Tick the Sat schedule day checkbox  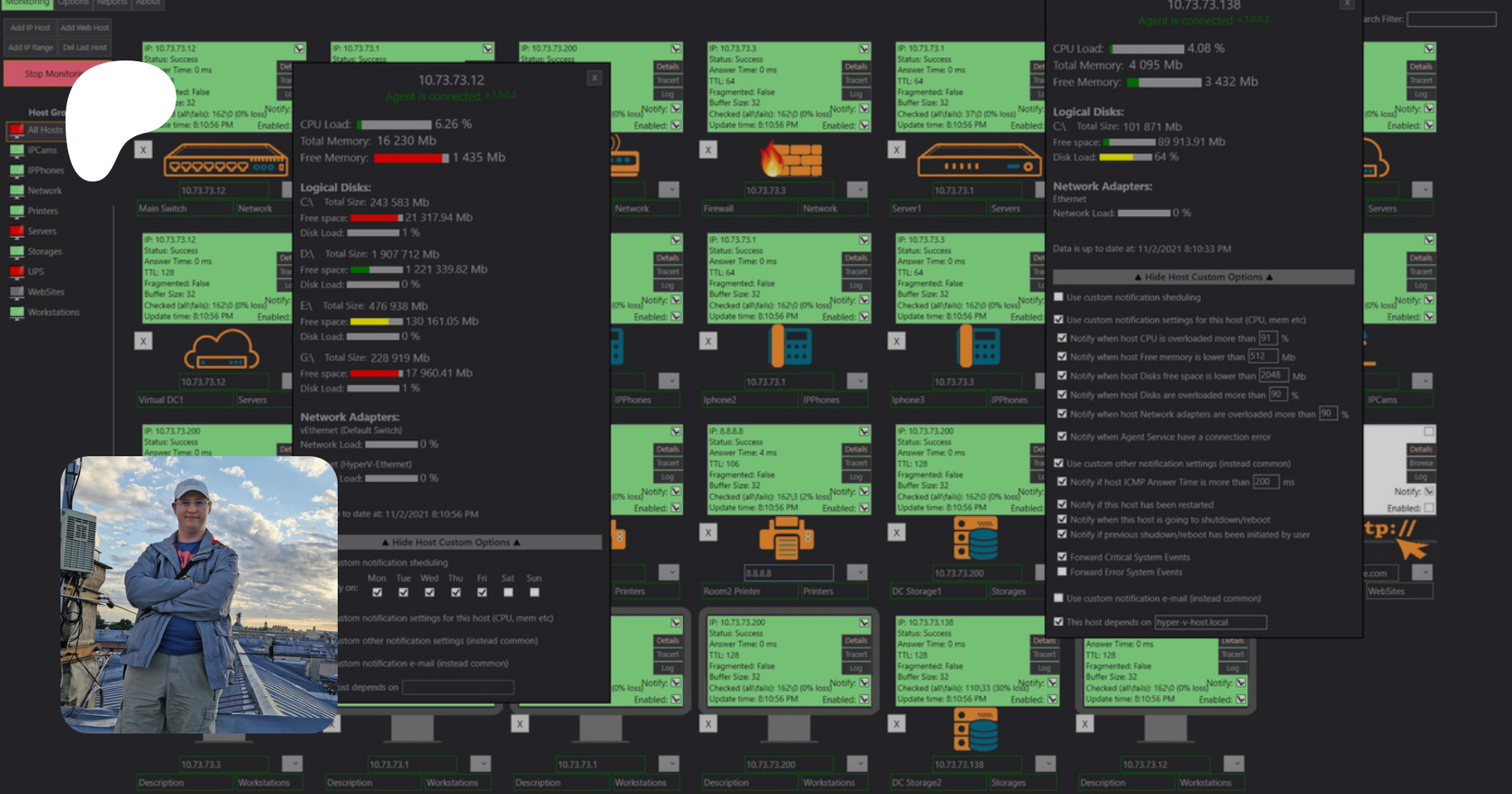coord(508,592)
